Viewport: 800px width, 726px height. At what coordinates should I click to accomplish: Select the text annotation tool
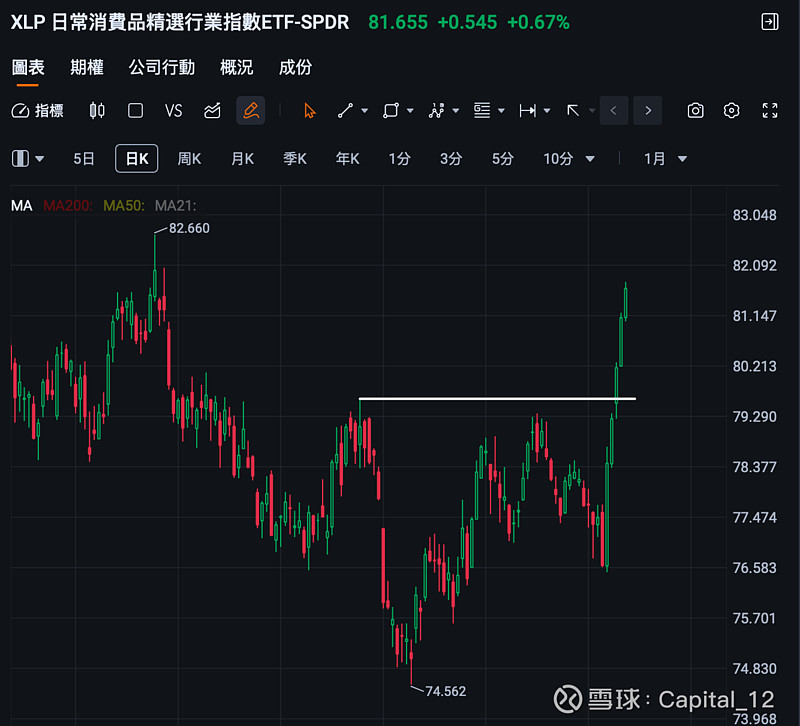(x=482, y=111)
